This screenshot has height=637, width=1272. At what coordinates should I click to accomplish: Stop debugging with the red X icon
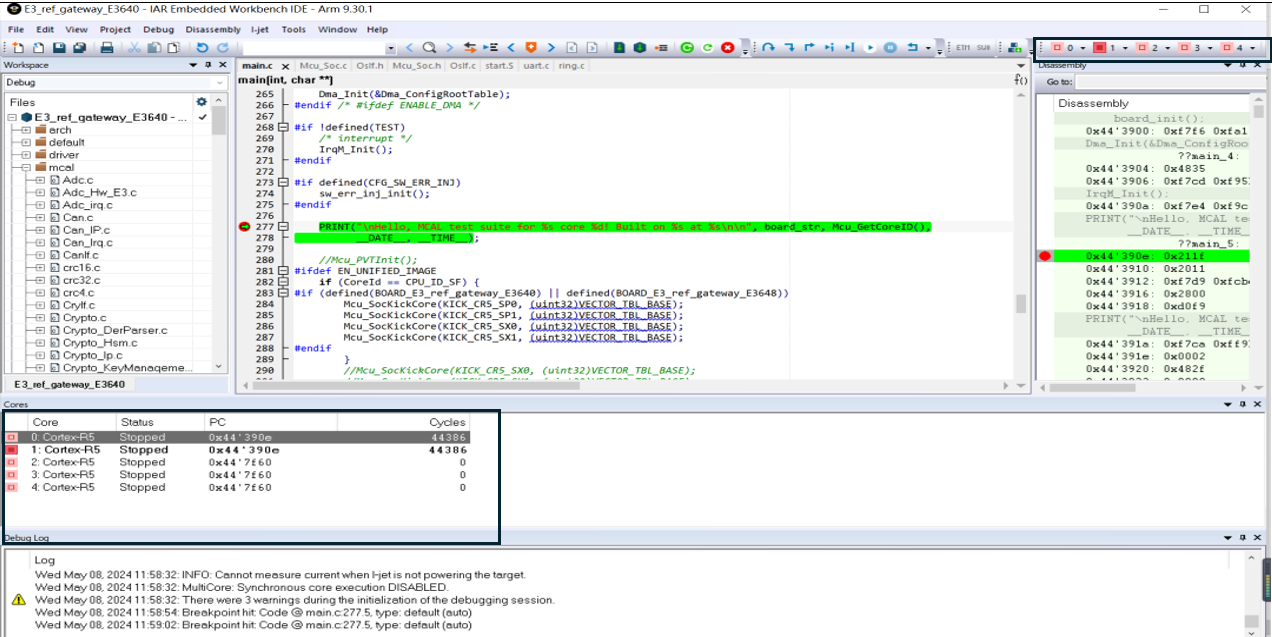click(727, 48)
